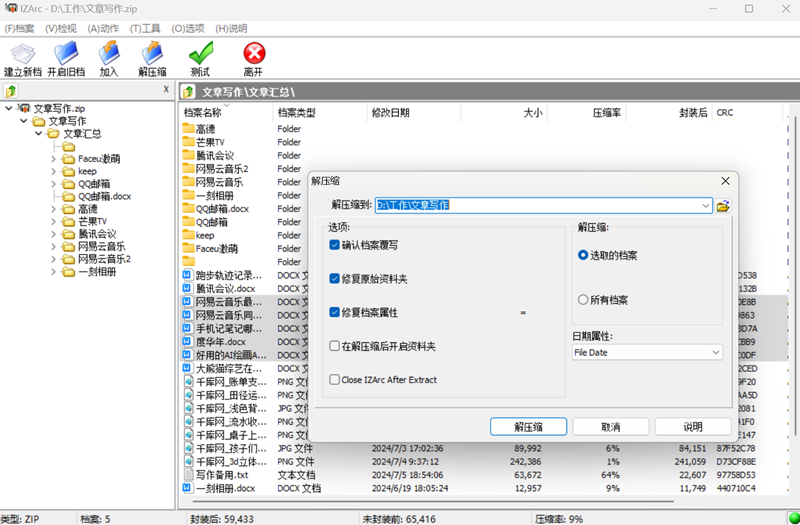Select 芒果TV node in the tree
Viewport: 800px width, 525px height.
[x=92, y=221]
